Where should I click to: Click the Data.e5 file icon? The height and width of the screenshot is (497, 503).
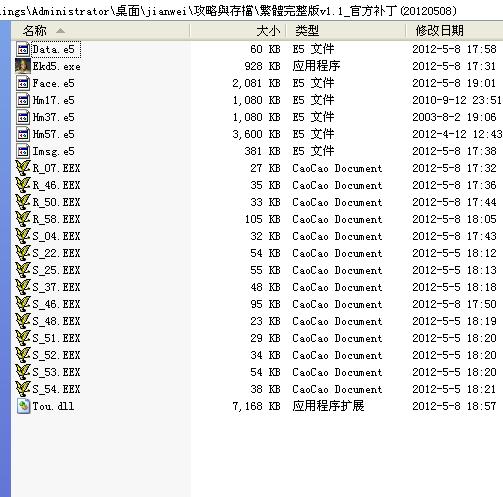[x=23, y=49]
